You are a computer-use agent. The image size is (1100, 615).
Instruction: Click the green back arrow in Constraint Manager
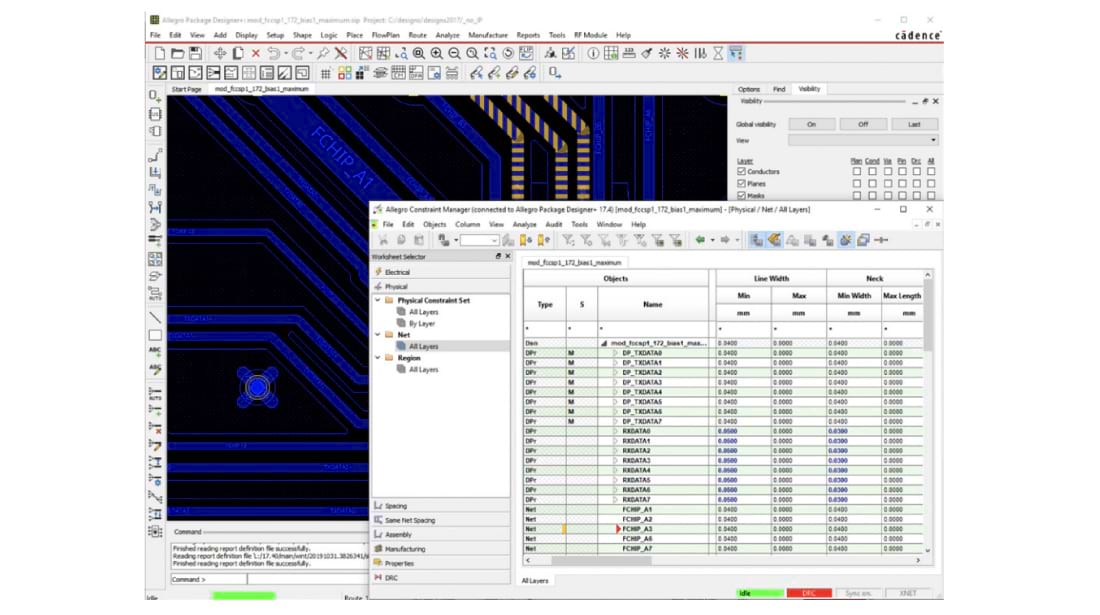tap(700, 240)
